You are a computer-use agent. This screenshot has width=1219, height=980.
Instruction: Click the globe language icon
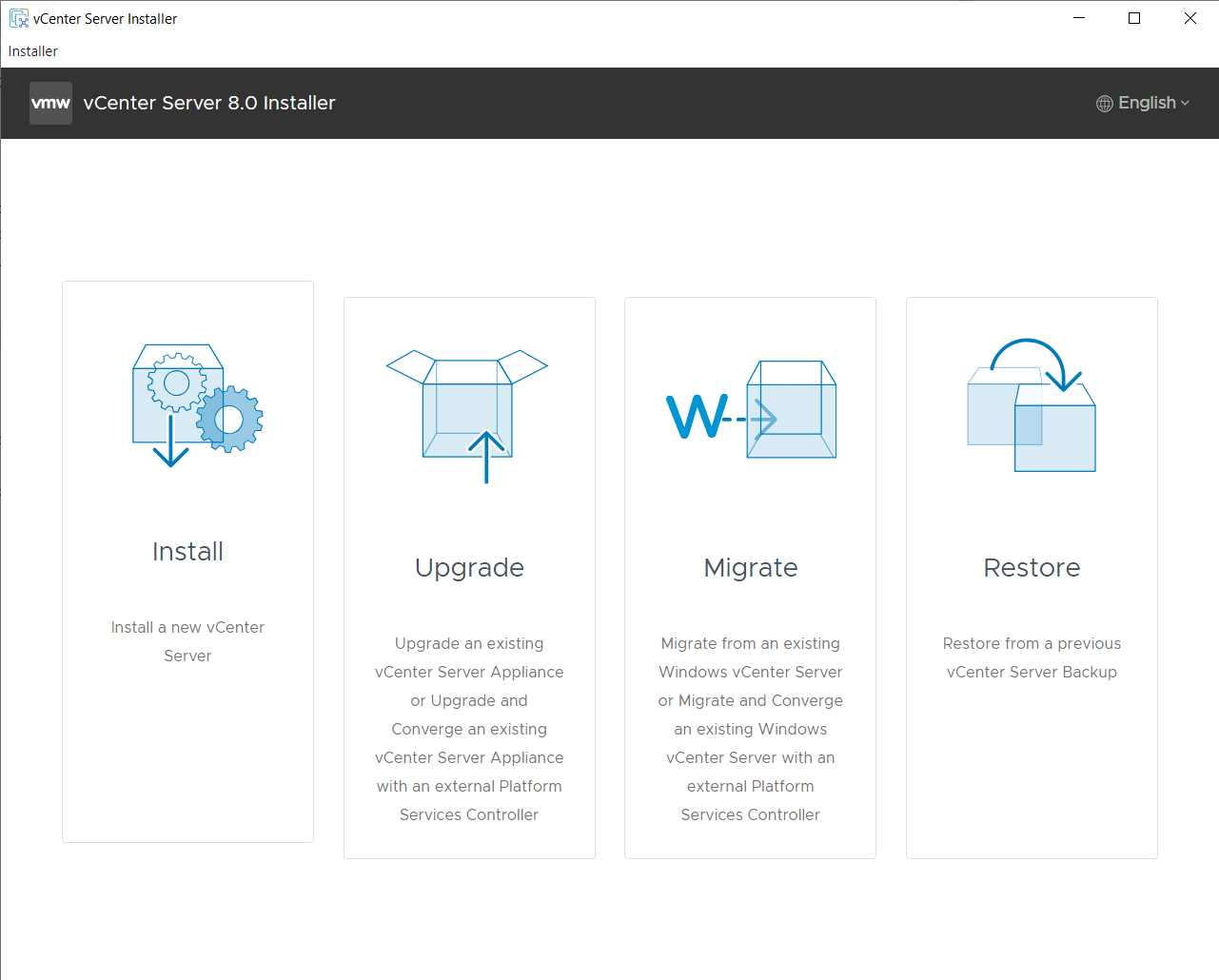click(1104, 104)
